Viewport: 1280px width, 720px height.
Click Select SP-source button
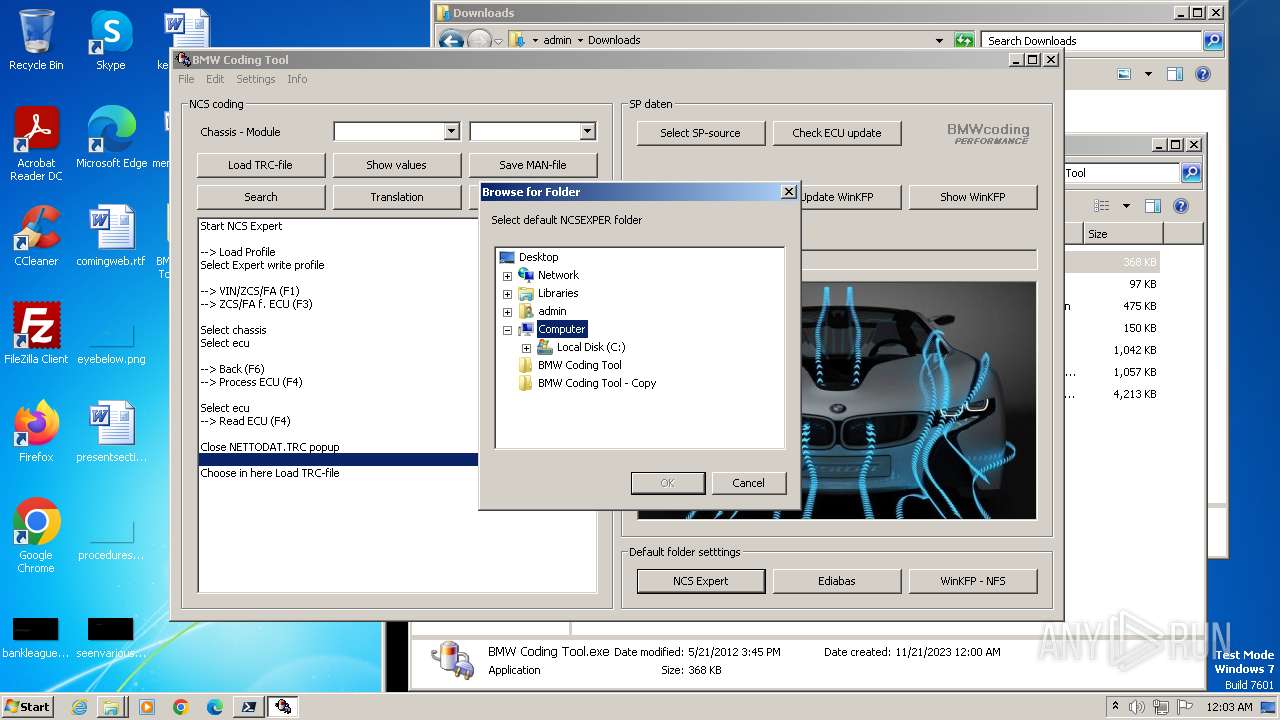pos(700,133)
